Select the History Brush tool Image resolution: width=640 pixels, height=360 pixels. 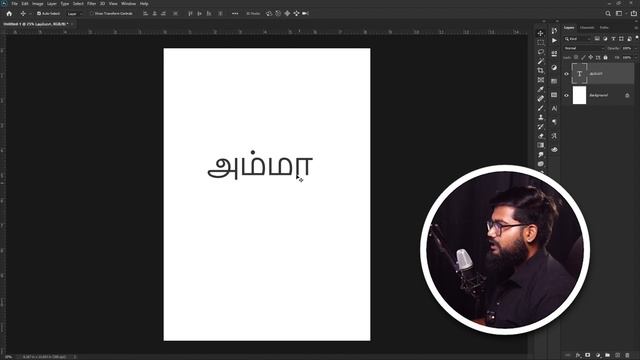540,127
